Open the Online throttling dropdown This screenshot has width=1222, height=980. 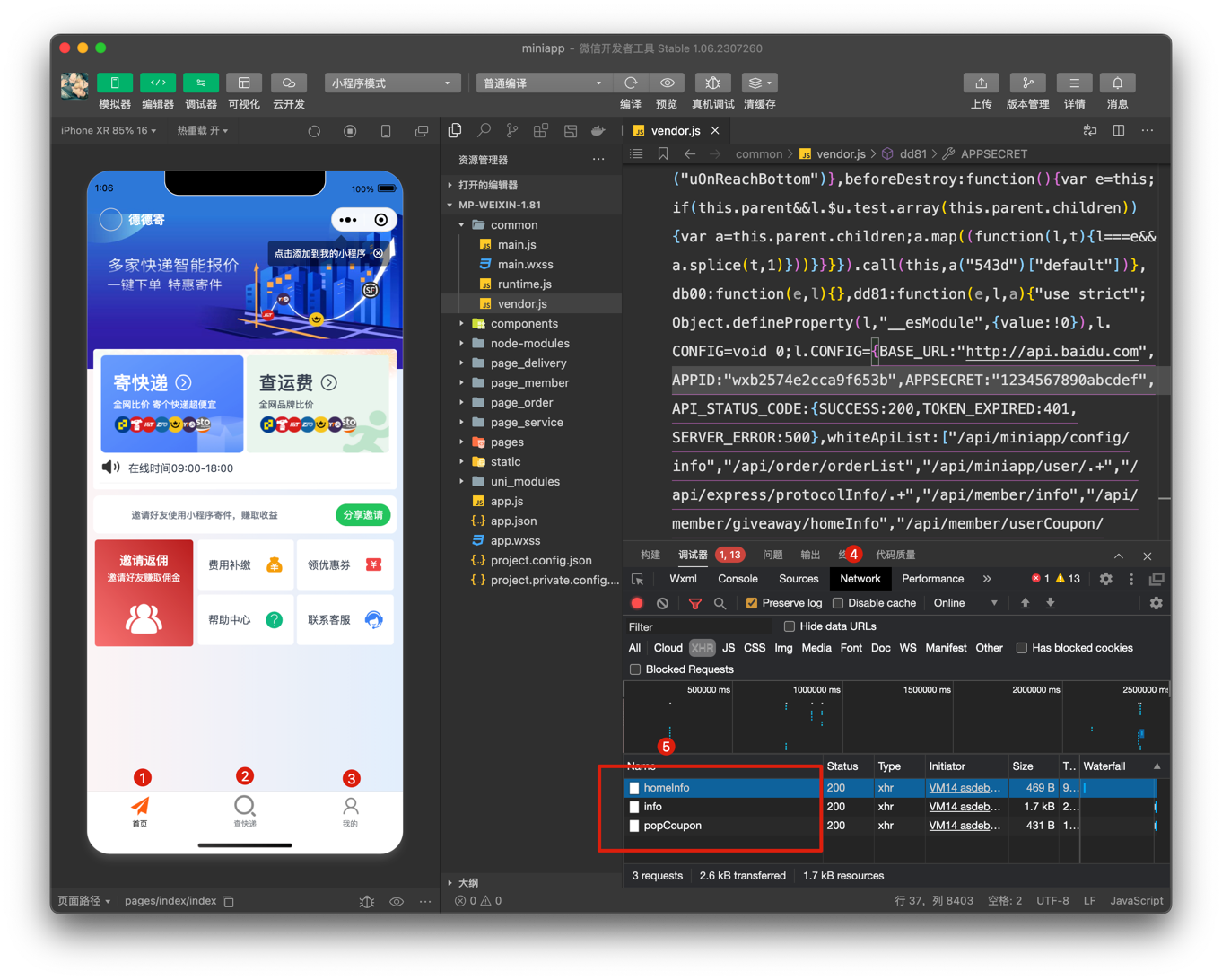[965, 603]
